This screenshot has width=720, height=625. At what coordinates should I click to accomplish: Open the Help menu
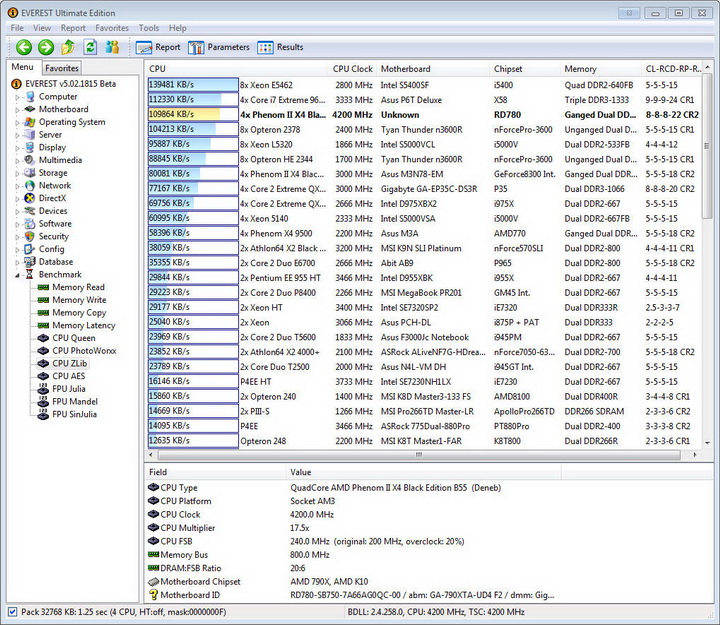[177, 28]
